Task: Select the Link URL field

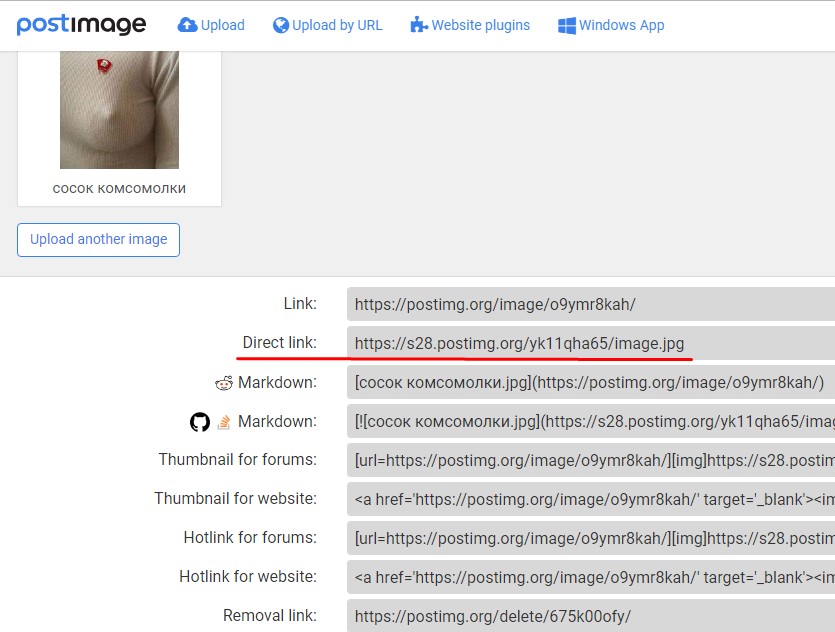Action: tap(591, 304)
